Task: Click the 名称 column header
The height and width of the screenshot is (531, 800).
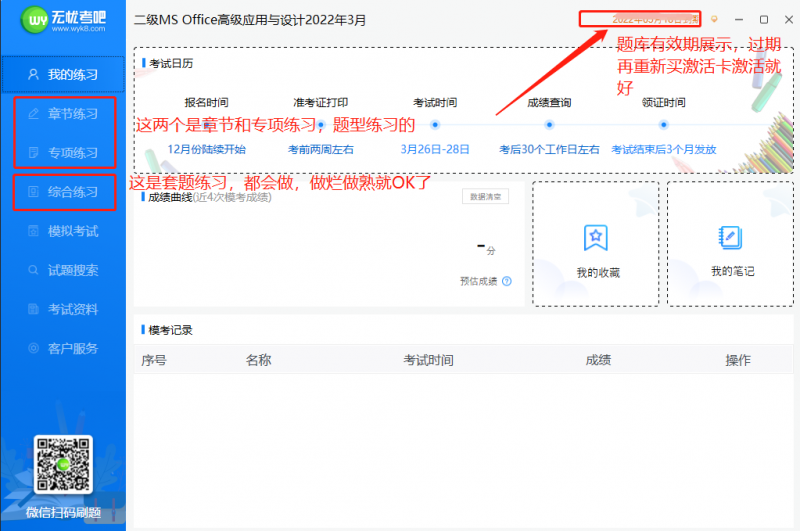Action: tap(259, 360)
